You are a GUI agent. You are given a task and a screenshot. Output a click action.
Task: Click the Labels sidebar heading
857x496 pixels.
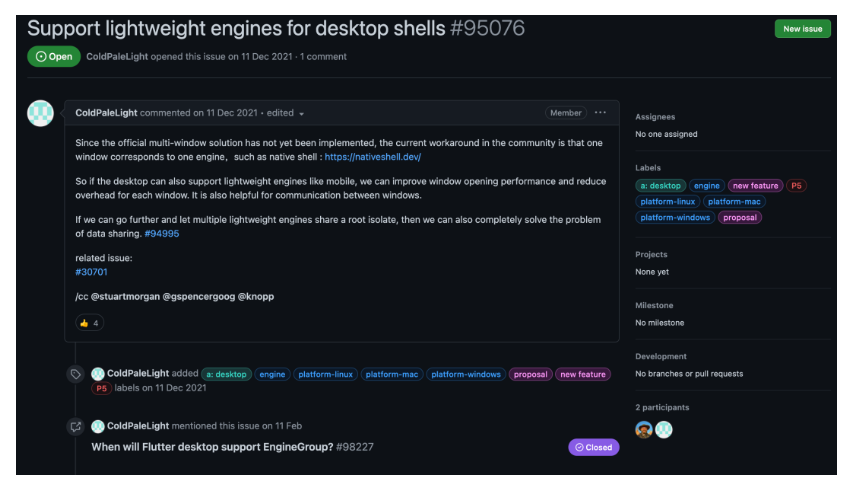point(648,168)
